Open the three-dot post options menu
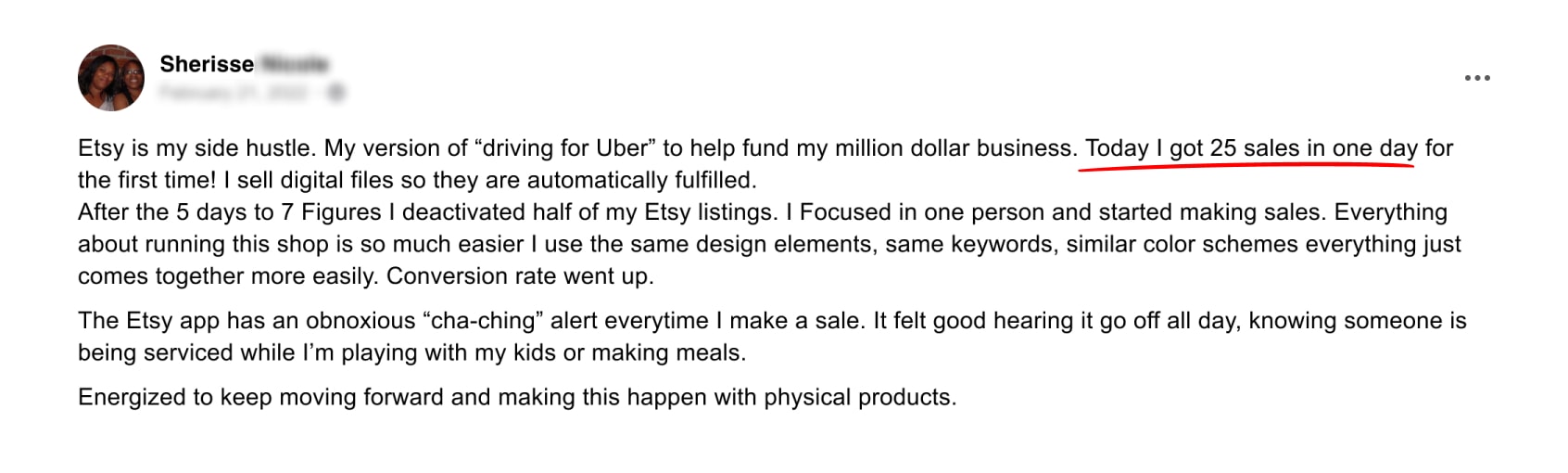 pyautogui.click(x=1477, y=78)
